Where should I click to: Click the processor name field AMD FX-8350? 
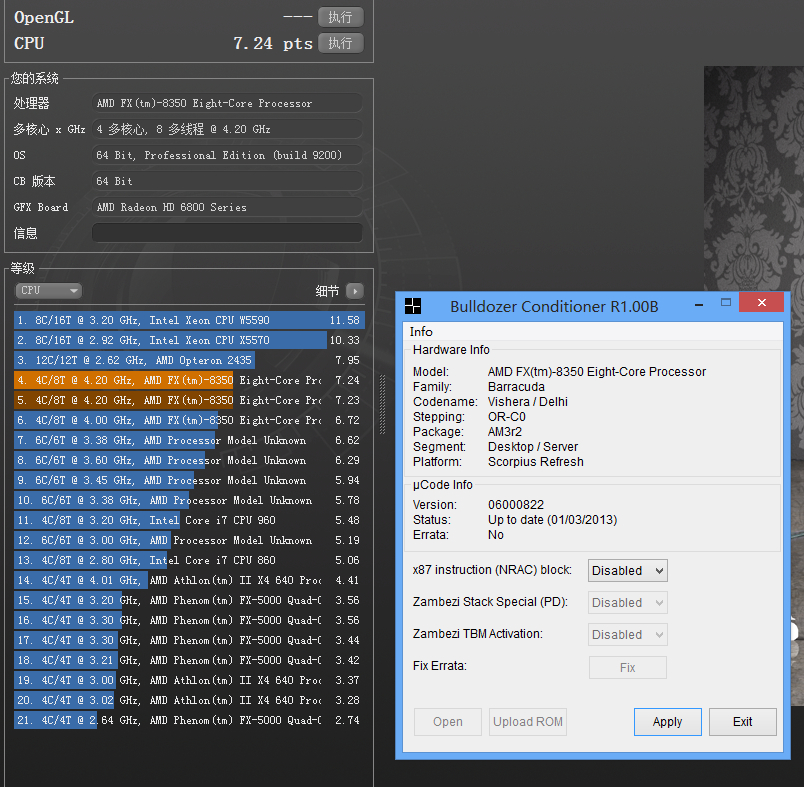[227, 103]
